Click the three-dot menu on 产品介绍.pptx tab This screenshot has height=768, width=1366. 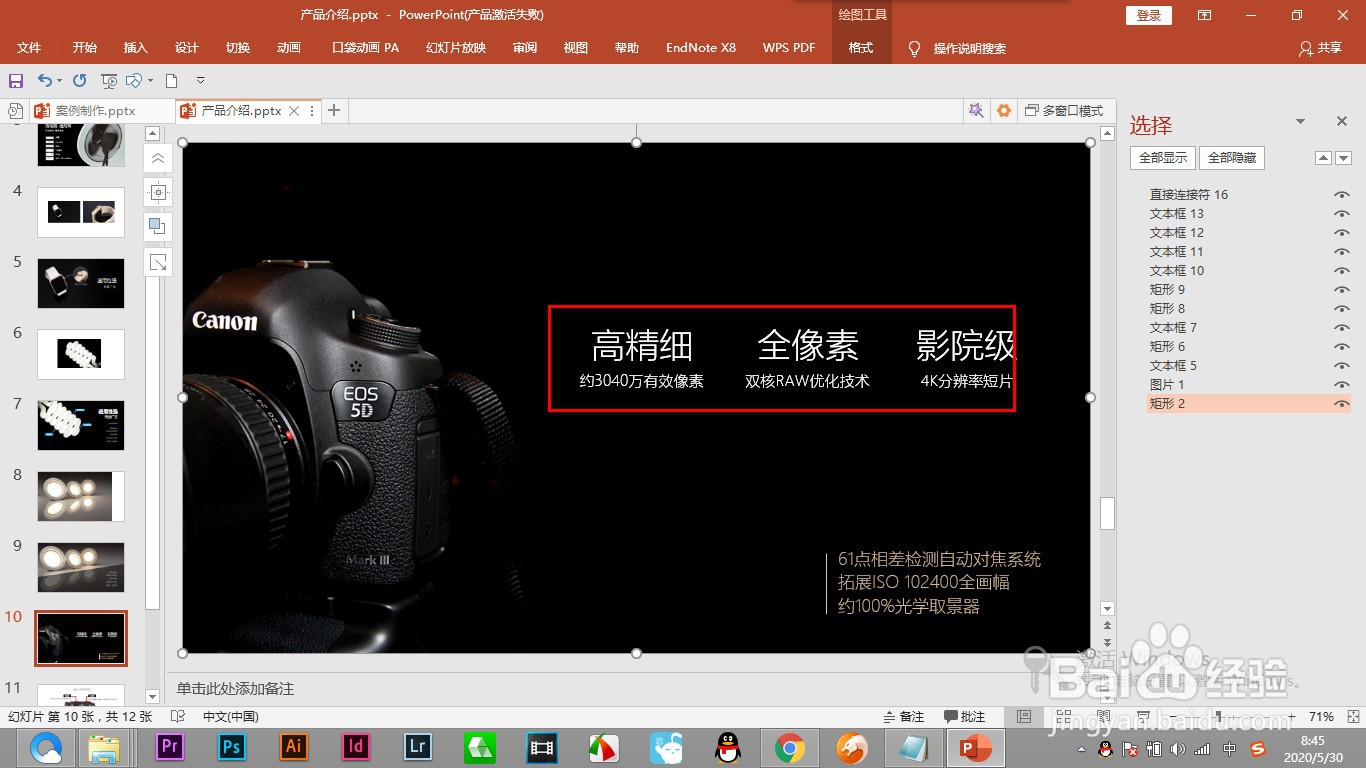pyautogui.click(x=313, y=111)
